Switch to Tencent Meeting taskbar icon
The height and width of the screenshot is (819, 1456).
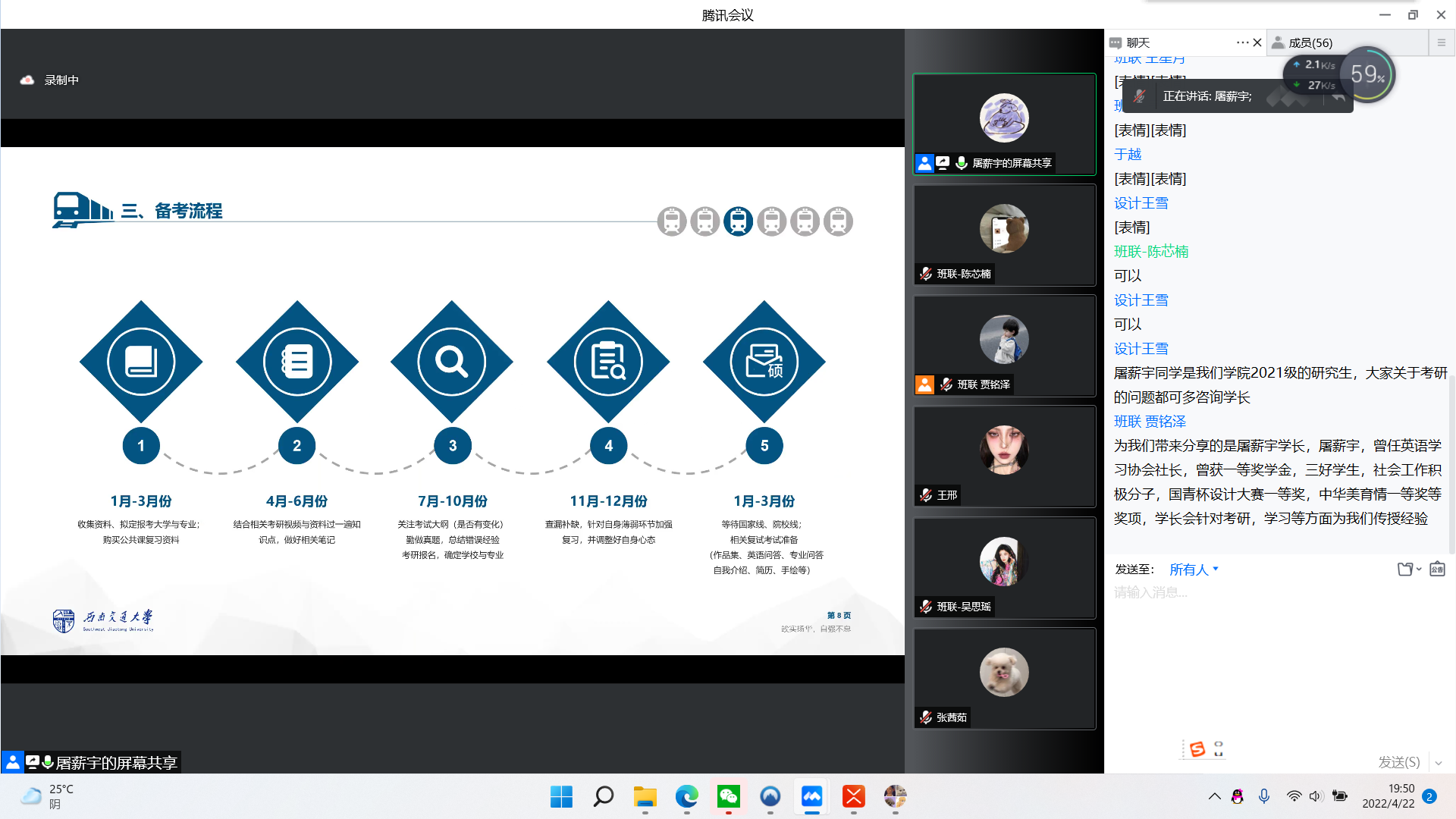(812, 796)
